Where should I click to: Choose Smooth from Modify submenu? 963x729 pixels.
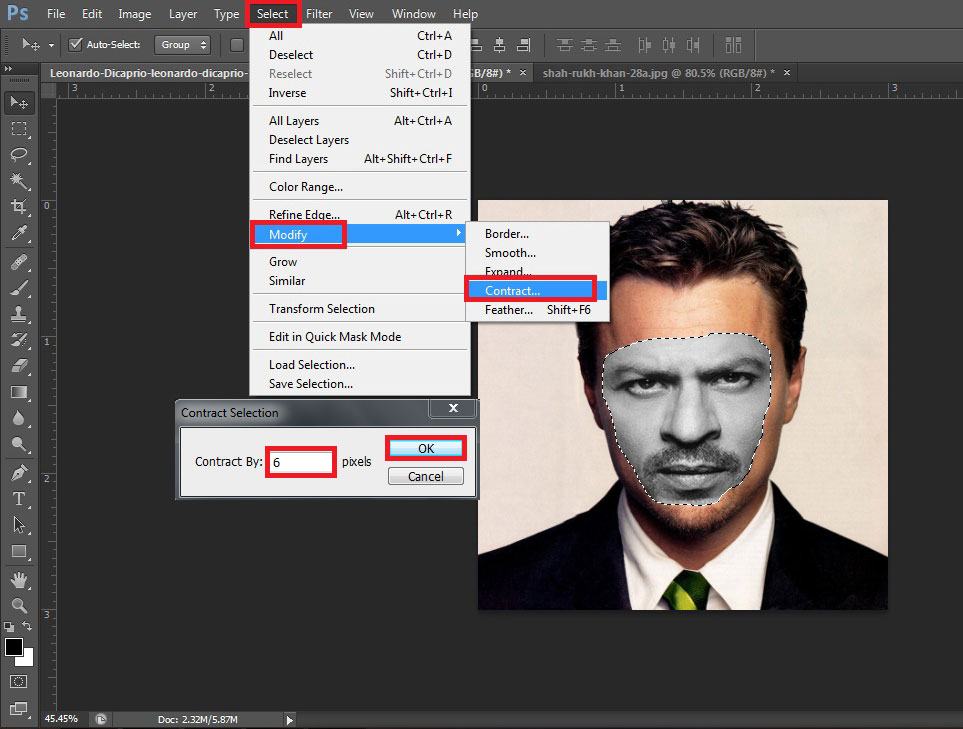click(x=537, y=252)
